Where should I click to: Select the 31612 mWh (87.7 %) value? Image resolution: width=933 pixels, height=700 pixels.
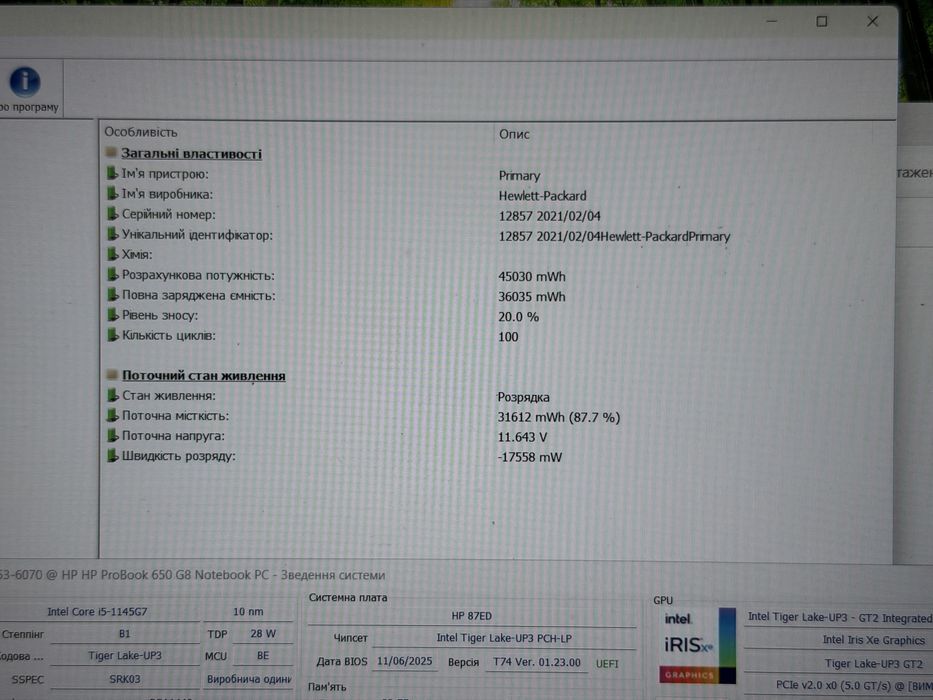tap(559, 418)
